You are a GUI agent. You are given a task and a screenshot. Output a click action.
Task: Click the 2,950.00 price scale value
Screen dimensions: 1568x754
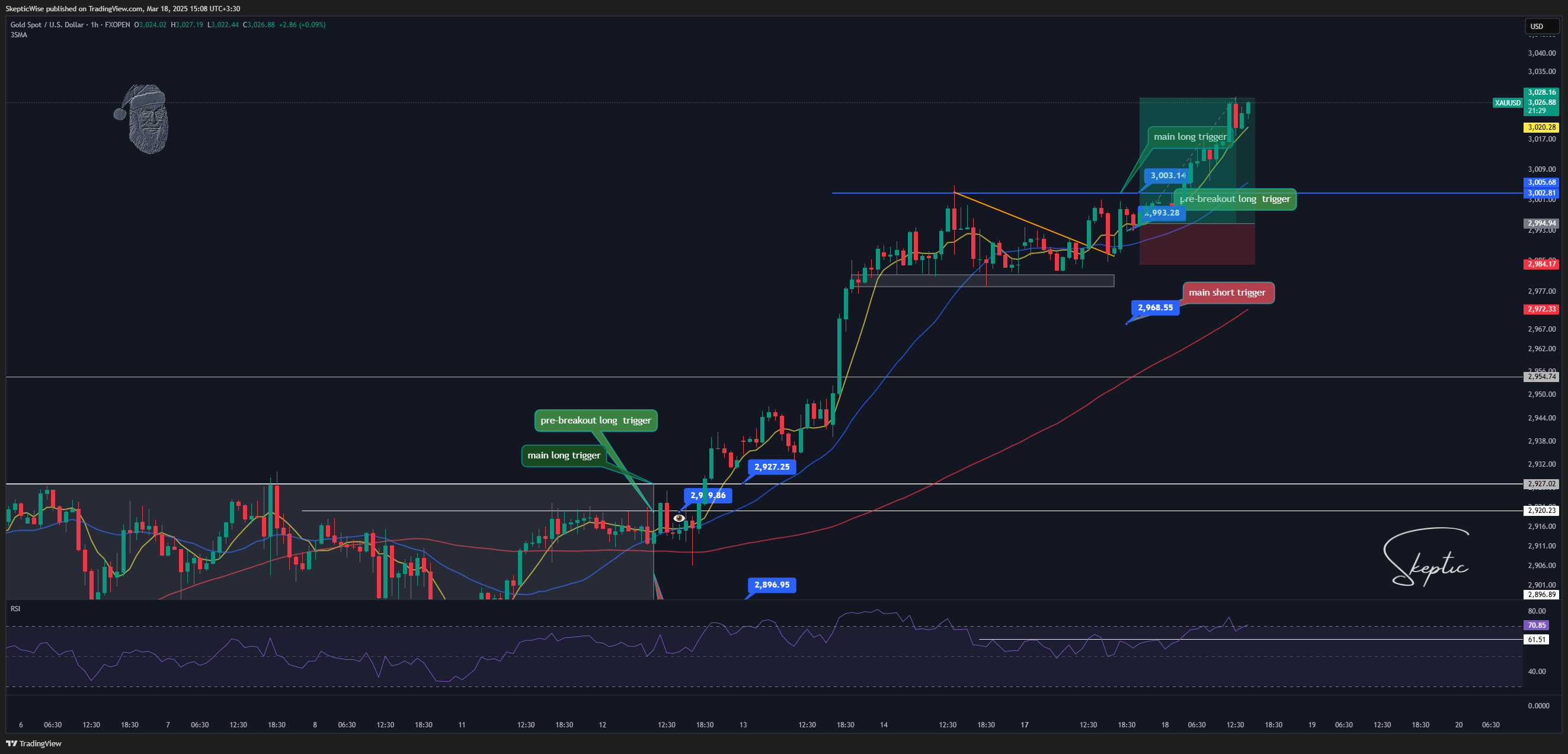1541,394
